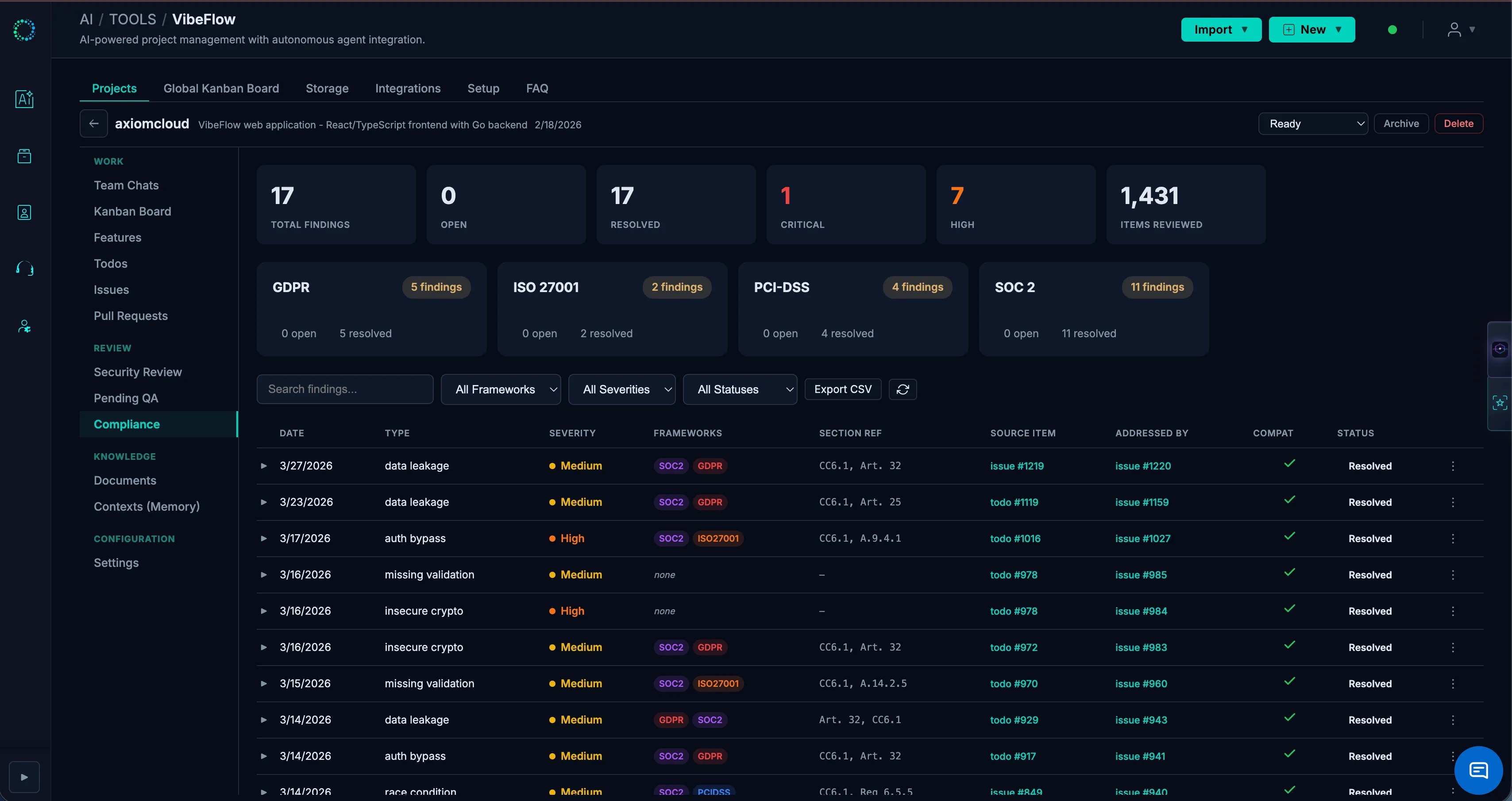Expand the 3/27/2026 data leakage row

click(264, 466)
